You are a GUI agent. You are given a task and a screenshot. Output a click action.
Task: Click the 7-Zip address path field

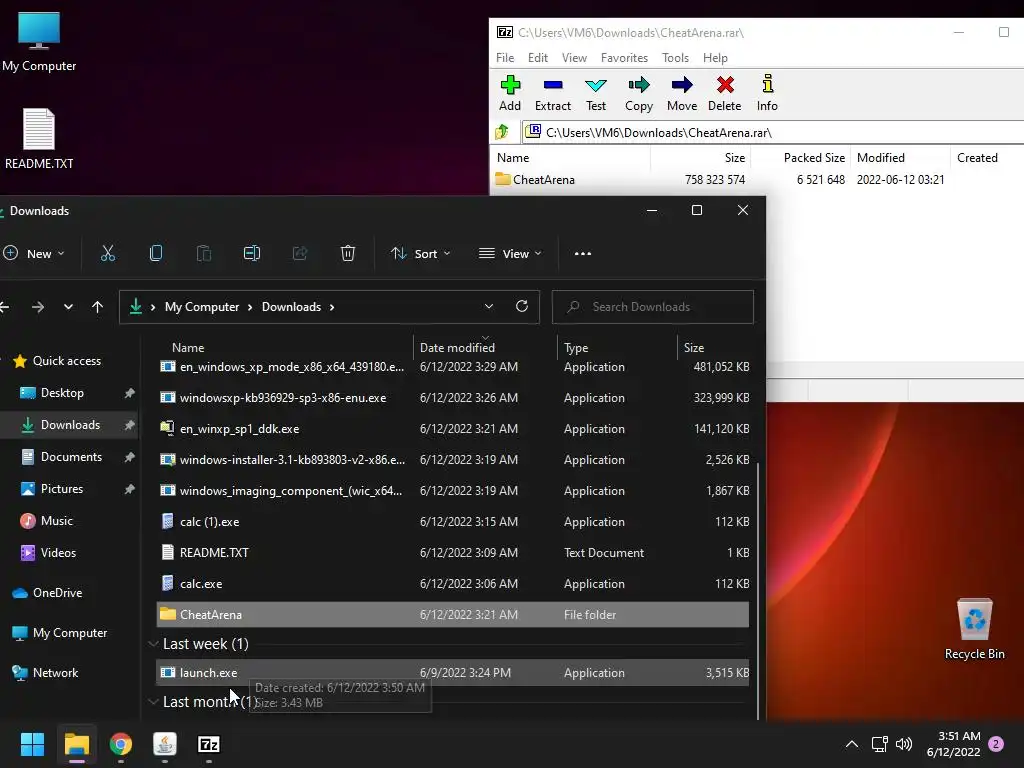click(x=773, y=132)
